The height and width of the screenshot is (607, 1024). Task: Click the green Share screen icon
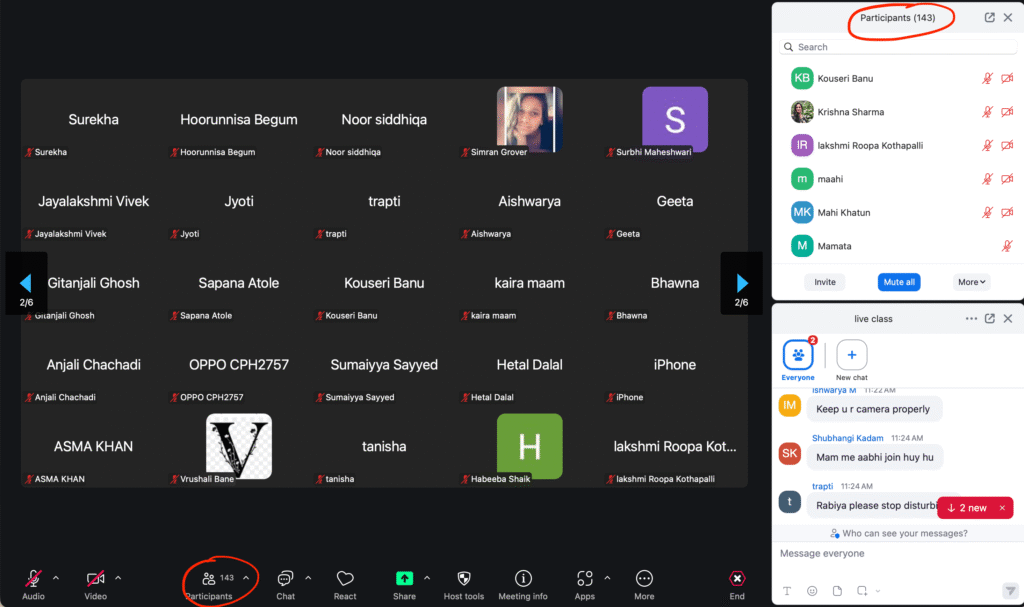(x=404, y=578)
